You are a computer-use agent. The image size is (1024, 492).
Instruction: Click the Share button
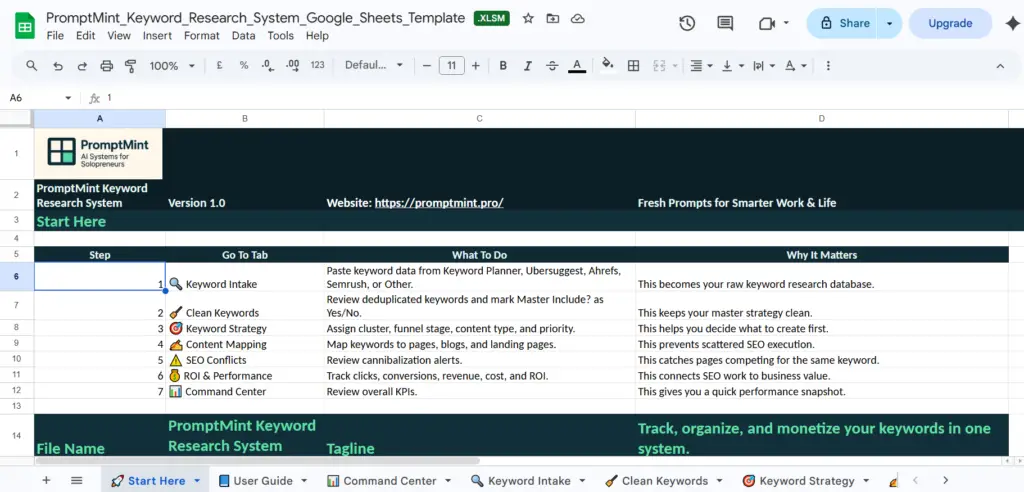click(x=843, y=24)
